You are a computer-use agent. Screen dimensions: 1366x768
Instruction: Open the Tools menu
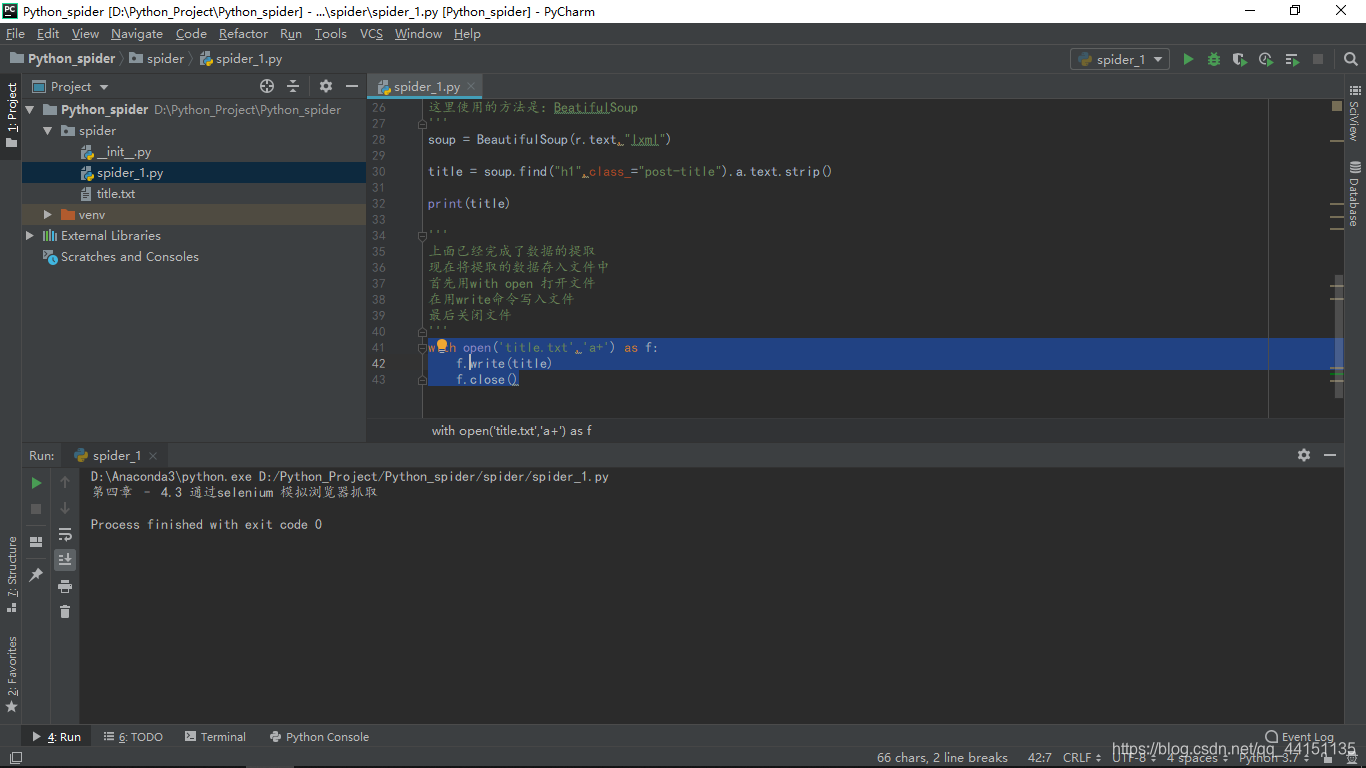(330, 34)
